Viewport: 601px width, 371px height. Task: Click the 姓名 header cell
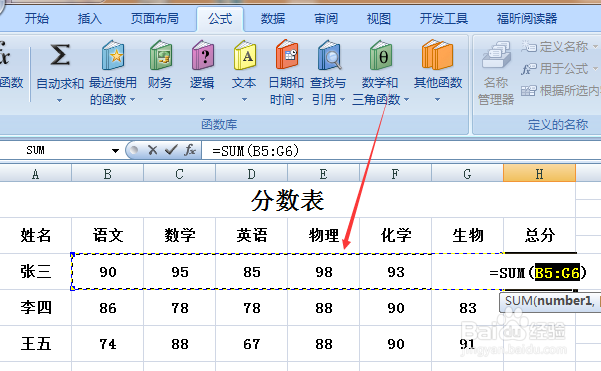pyautogui.click(x=36, y=235)
